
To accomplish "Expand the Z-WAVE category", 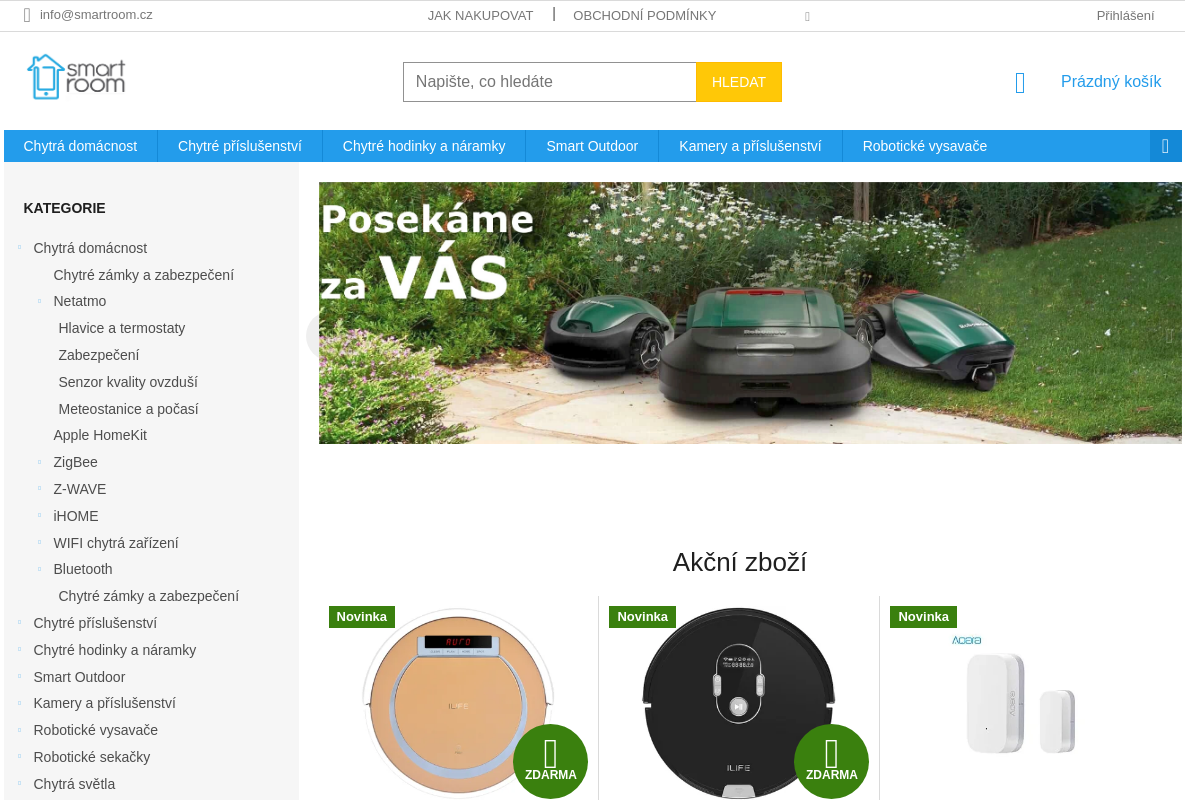I will coord(40,489).
